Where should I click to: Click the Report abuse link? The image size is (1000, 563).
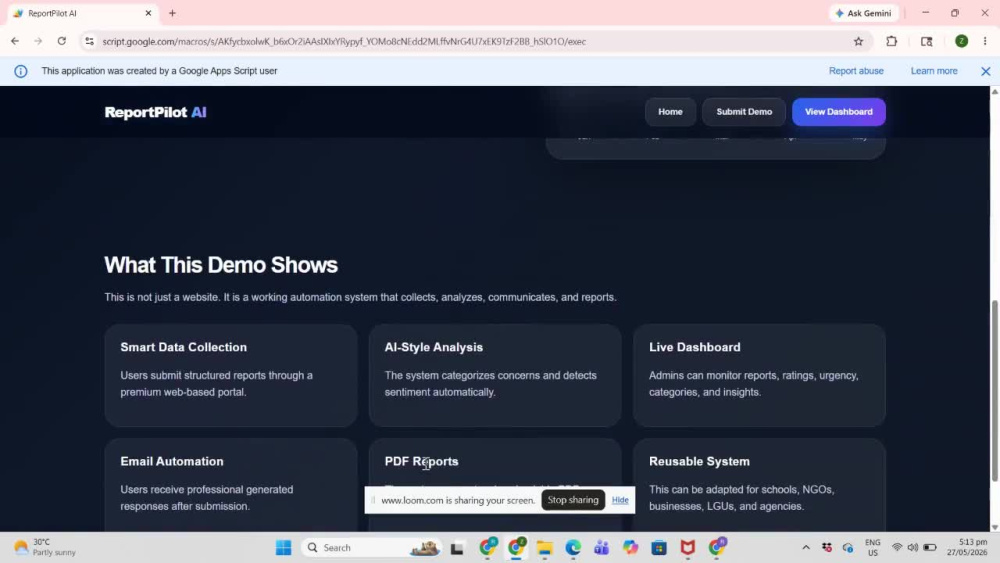(856, 71)
